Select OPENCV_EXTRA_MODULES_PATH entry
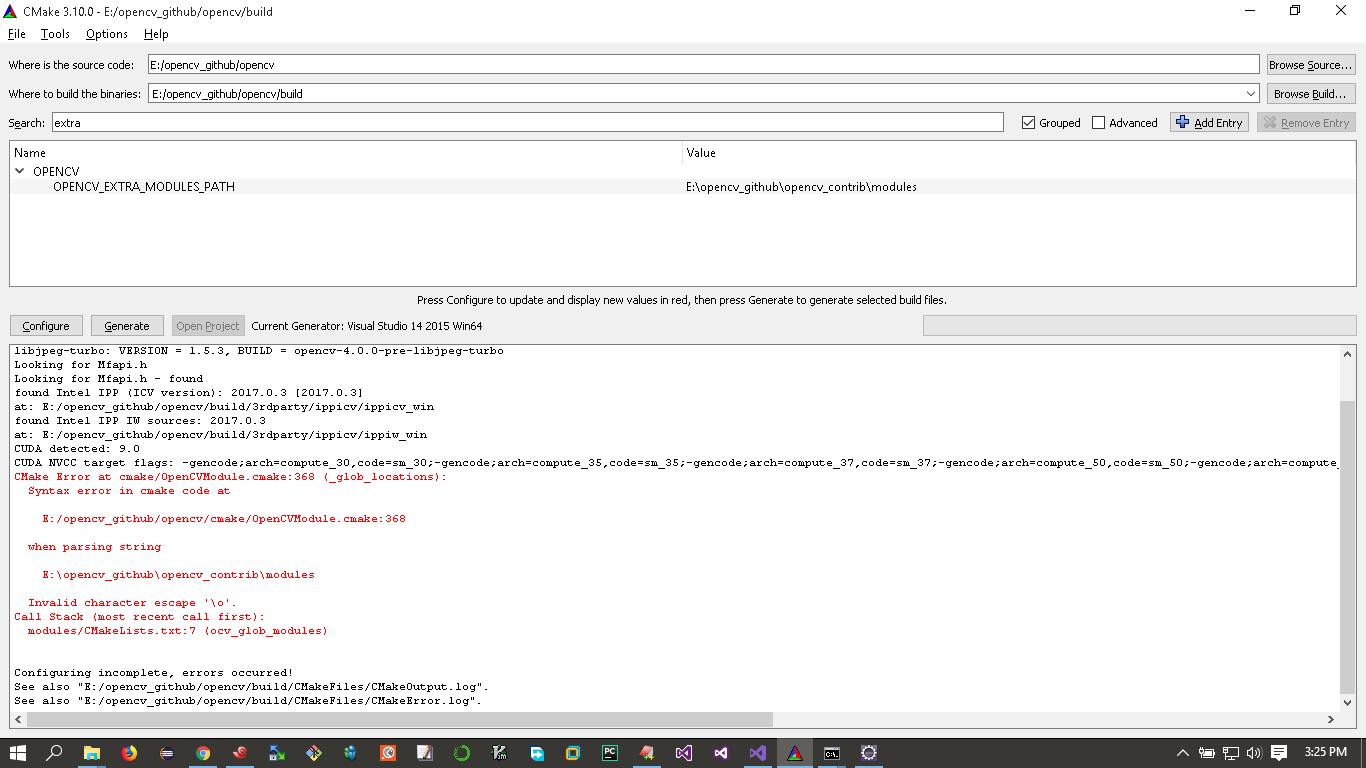The width and height of the screenshot is (1366, 768). click(x=144, y=187)
